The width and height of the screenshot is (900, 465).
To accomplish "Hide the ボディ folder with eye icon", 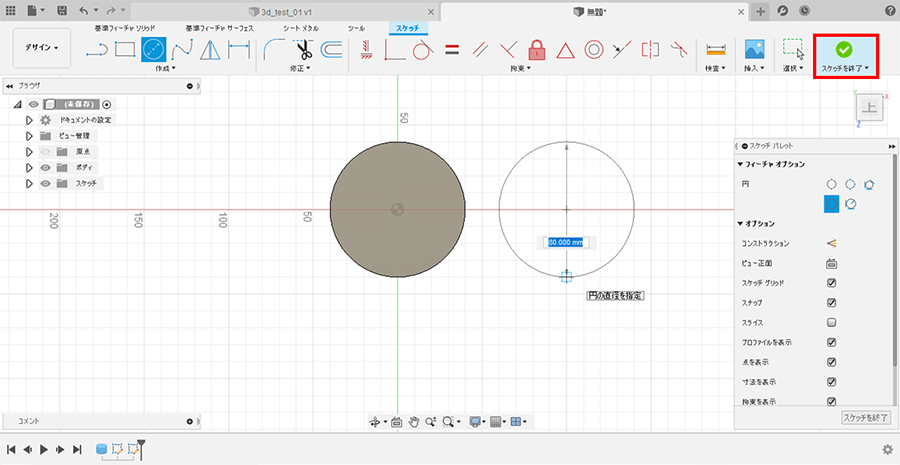I will pos(45,167).
